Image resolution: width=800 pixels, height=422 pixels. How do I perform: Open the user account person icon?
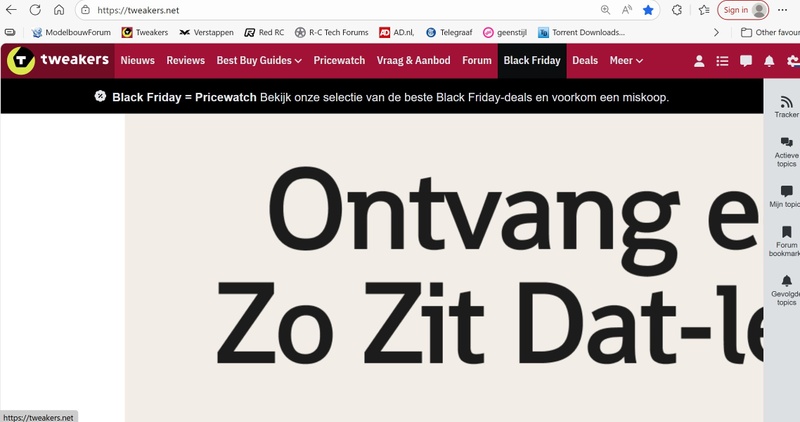pyautogui.click(x=699, y=61)
